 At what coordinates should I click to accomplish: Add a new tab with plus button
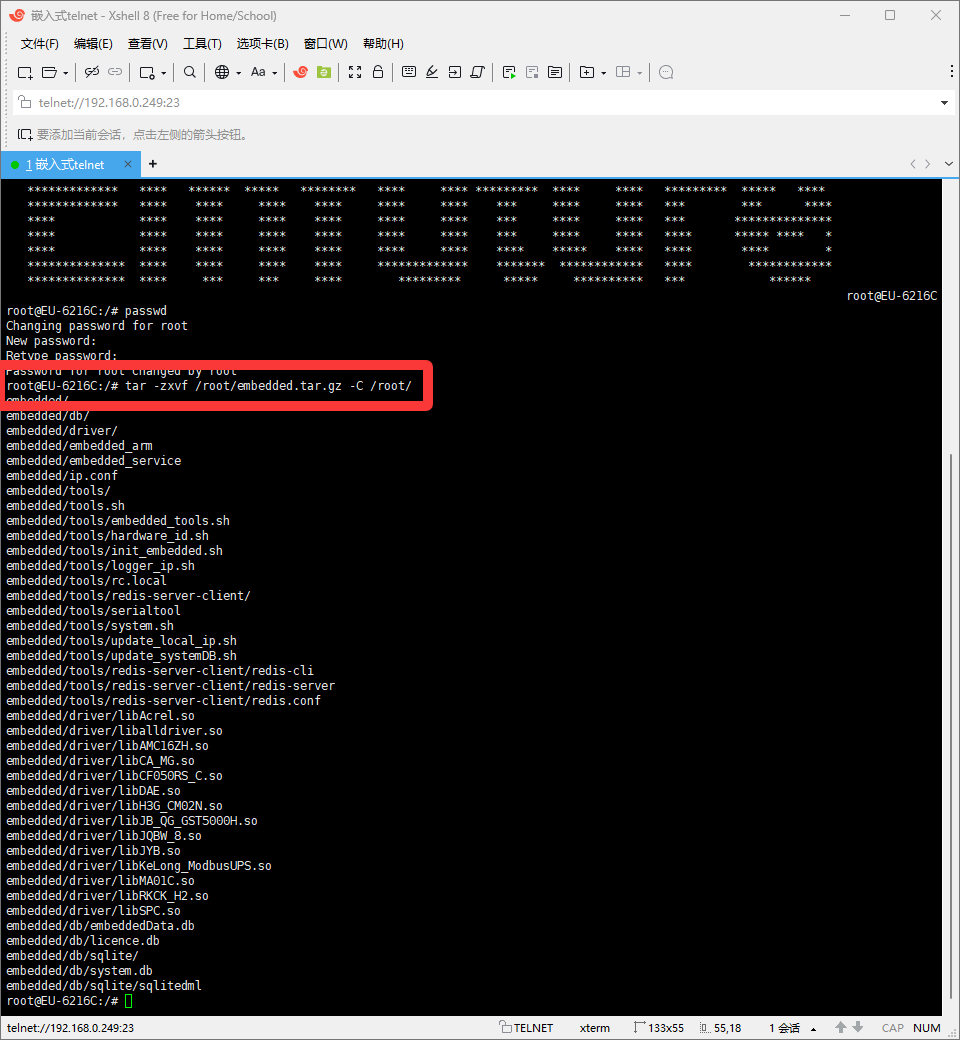coord(153,164)
